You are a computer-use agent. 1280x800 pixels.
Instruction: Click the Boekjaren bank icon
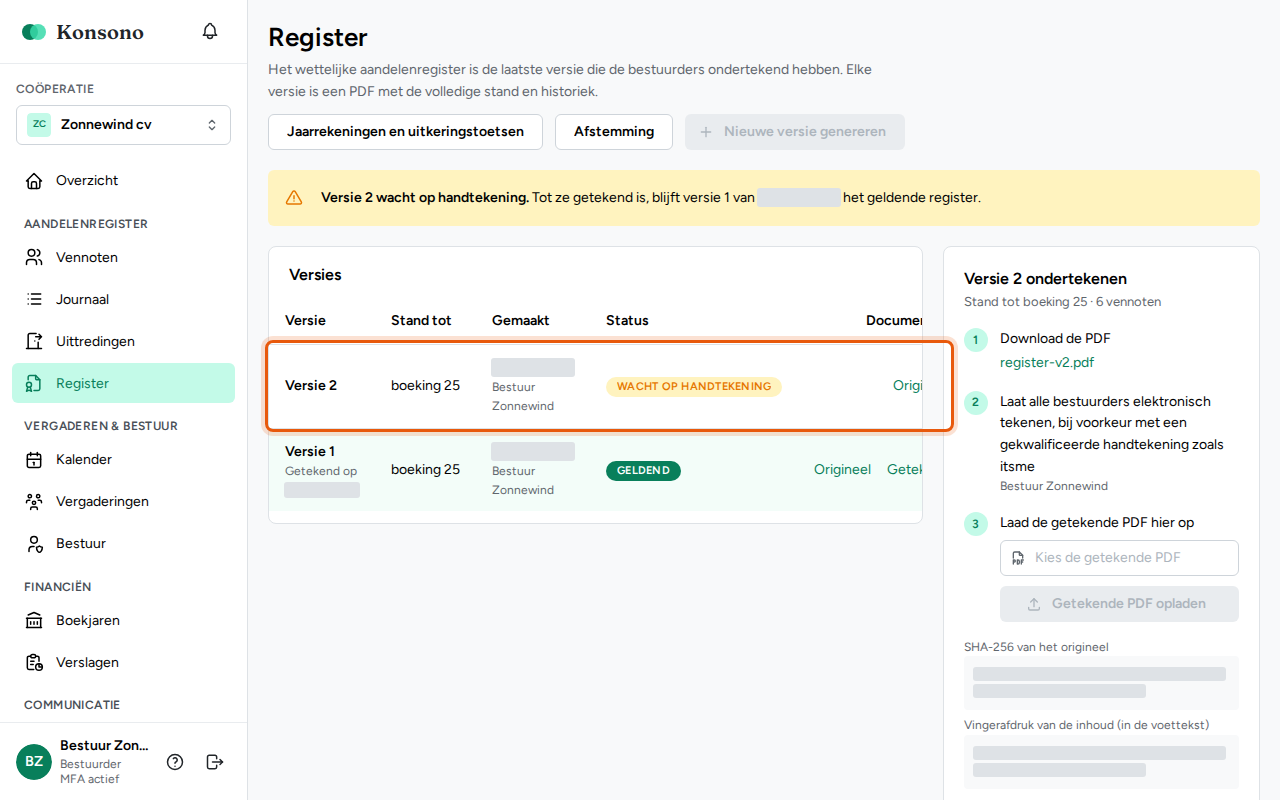[x=35, y=621]
